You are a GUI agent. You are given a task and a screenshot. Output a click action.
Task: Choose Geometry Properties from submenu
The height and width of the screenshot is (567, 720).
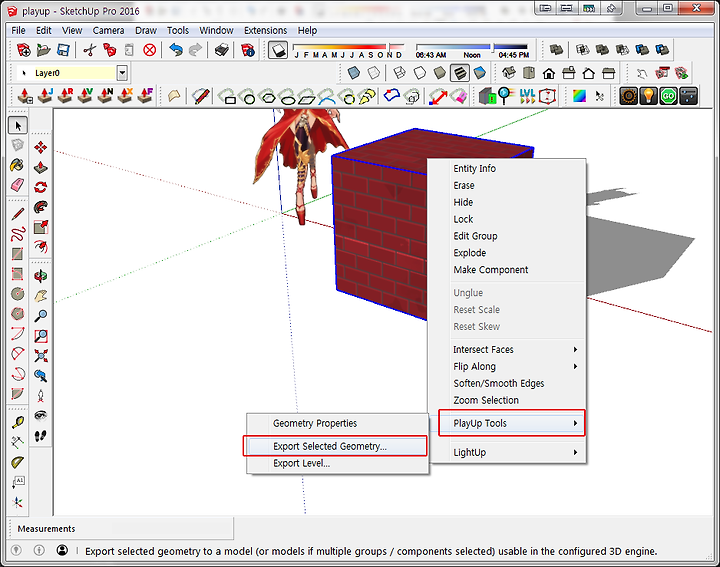coord(338,423)
